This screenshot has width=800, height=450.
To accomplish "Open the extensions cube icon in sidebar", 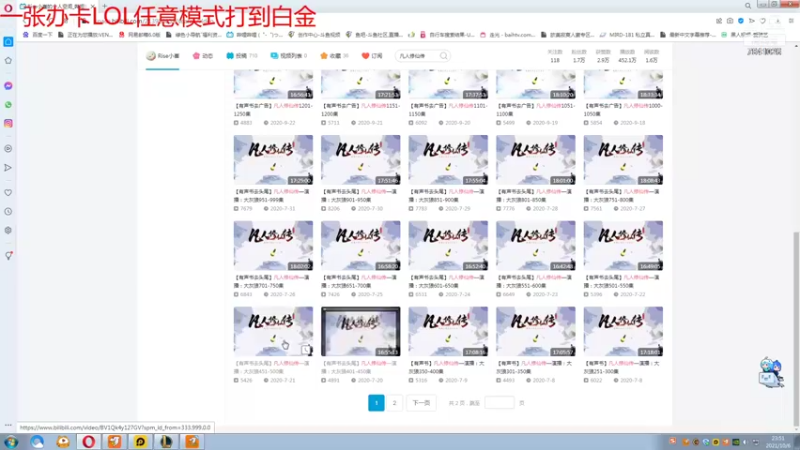I will tap(8, 230).
